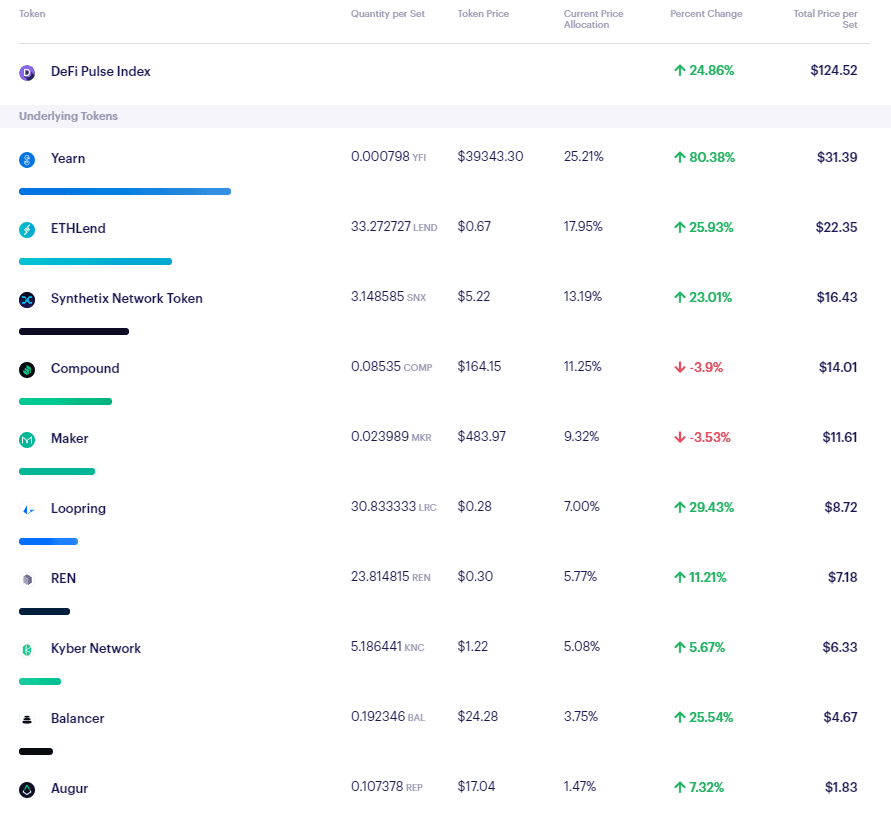Click the REN token icon
The width and height of the screenshot is (891, 814).
(27, 579)
